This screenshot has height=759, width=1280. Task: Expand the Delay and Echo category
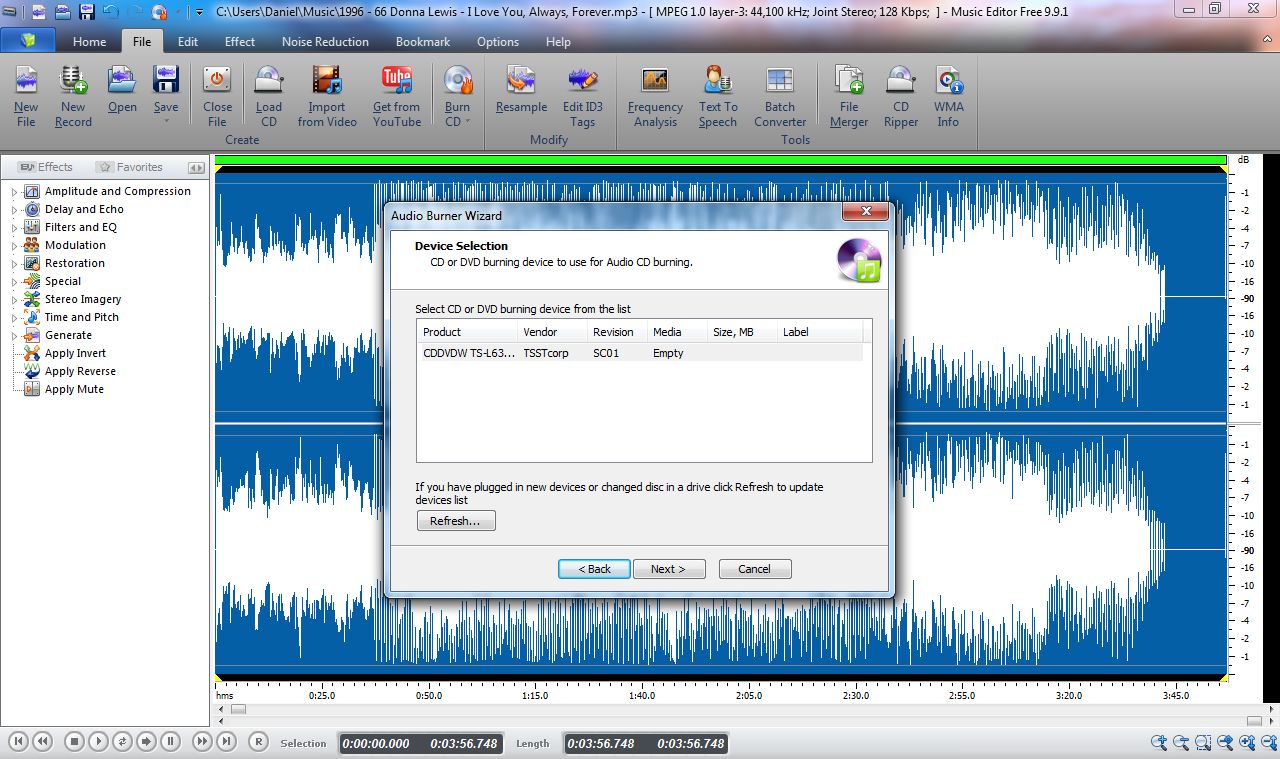click(x=14, y=209)
